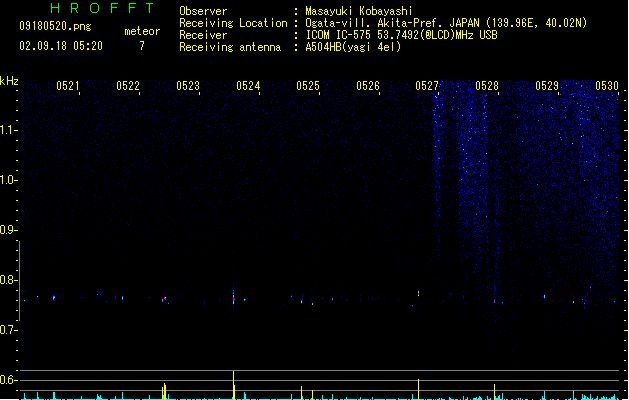Select the file name 09180520.png
This screenshot has width=629, height=400.
55,26
